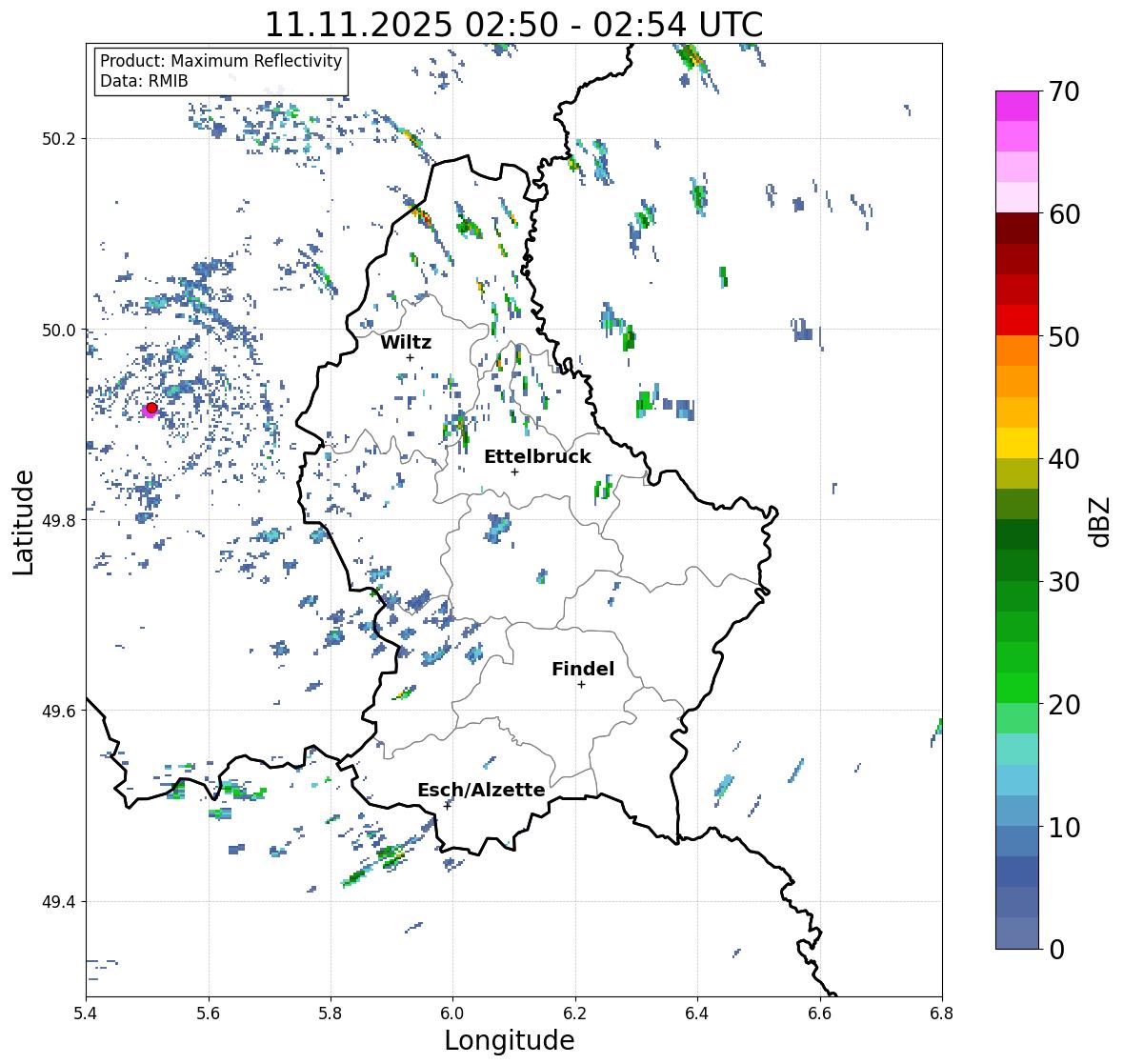Select the Findel station label
This screenshot has height=1064, width=1123.
582,669
